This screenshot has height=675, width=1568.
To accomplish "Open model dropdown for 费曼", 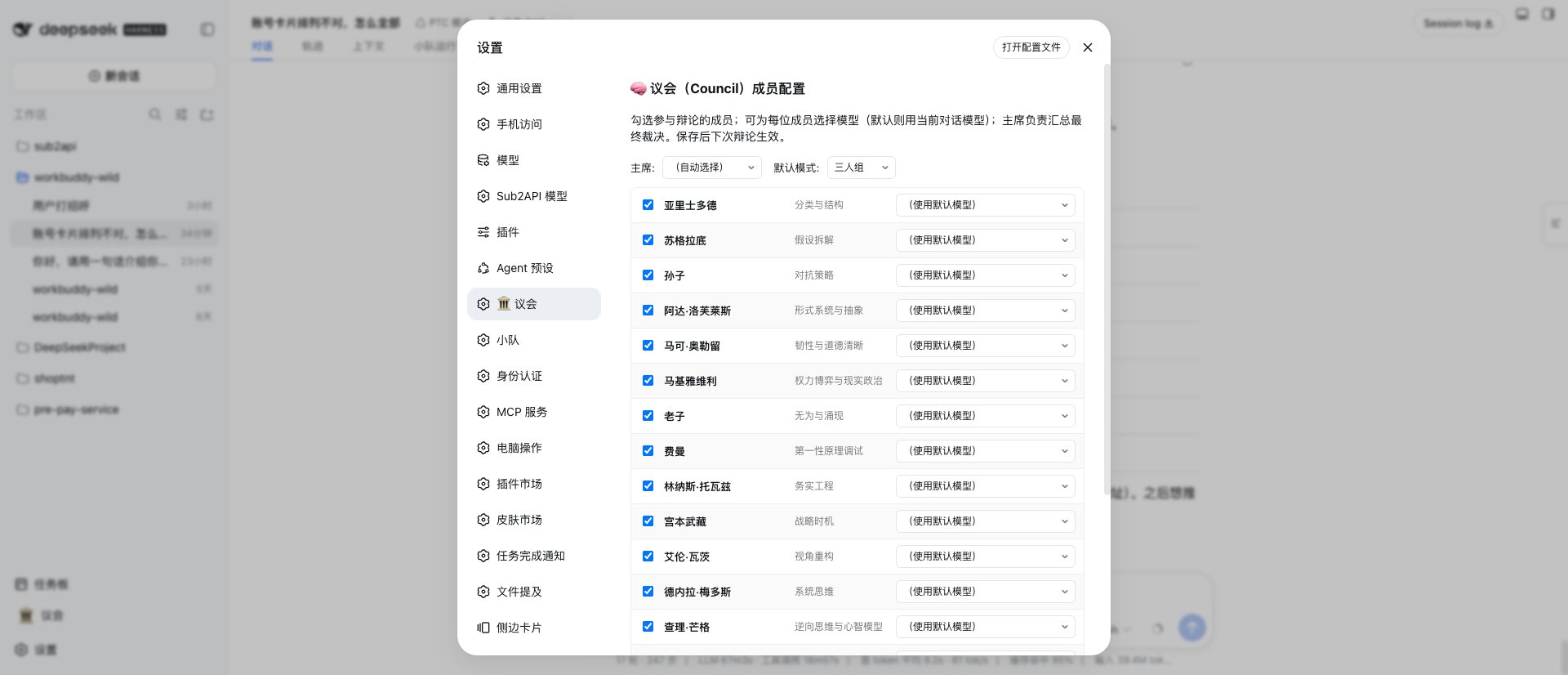I will 986,451.
